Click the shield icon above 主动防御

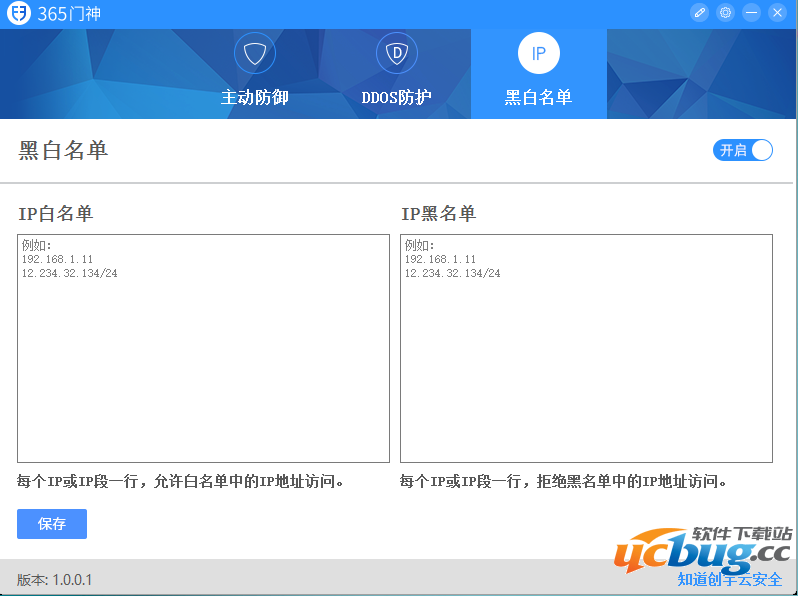(255, 53)
